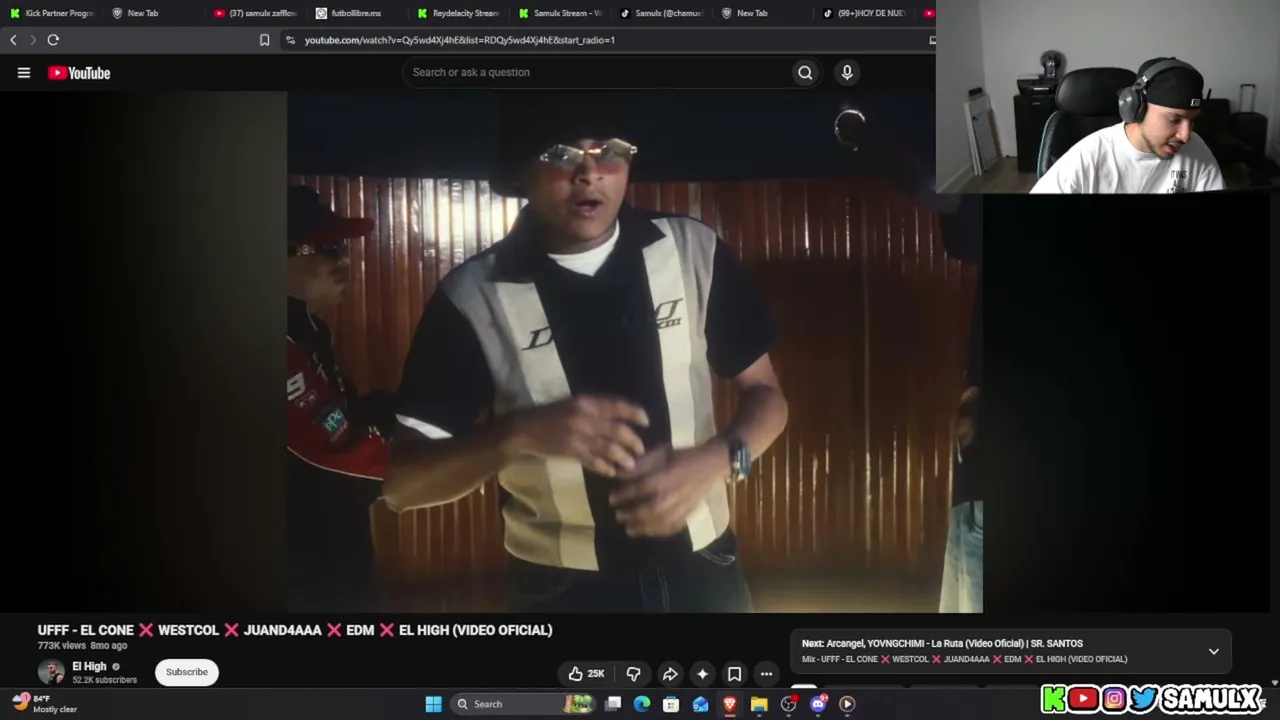Click the browser address bar URL
1280x720 pixels.
[x=460, y=40]
